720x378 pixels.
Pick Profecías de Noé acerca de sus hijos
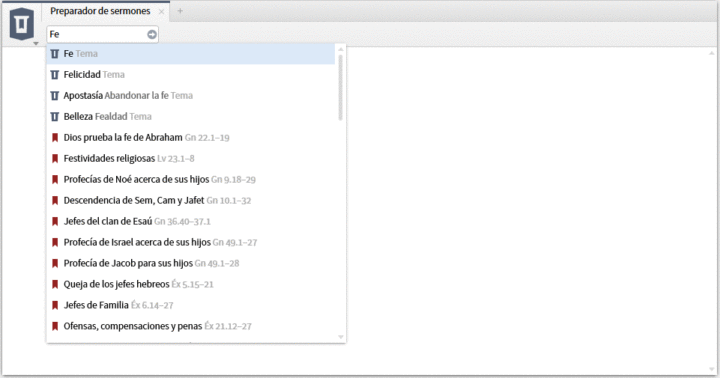(x=191, y=180)
